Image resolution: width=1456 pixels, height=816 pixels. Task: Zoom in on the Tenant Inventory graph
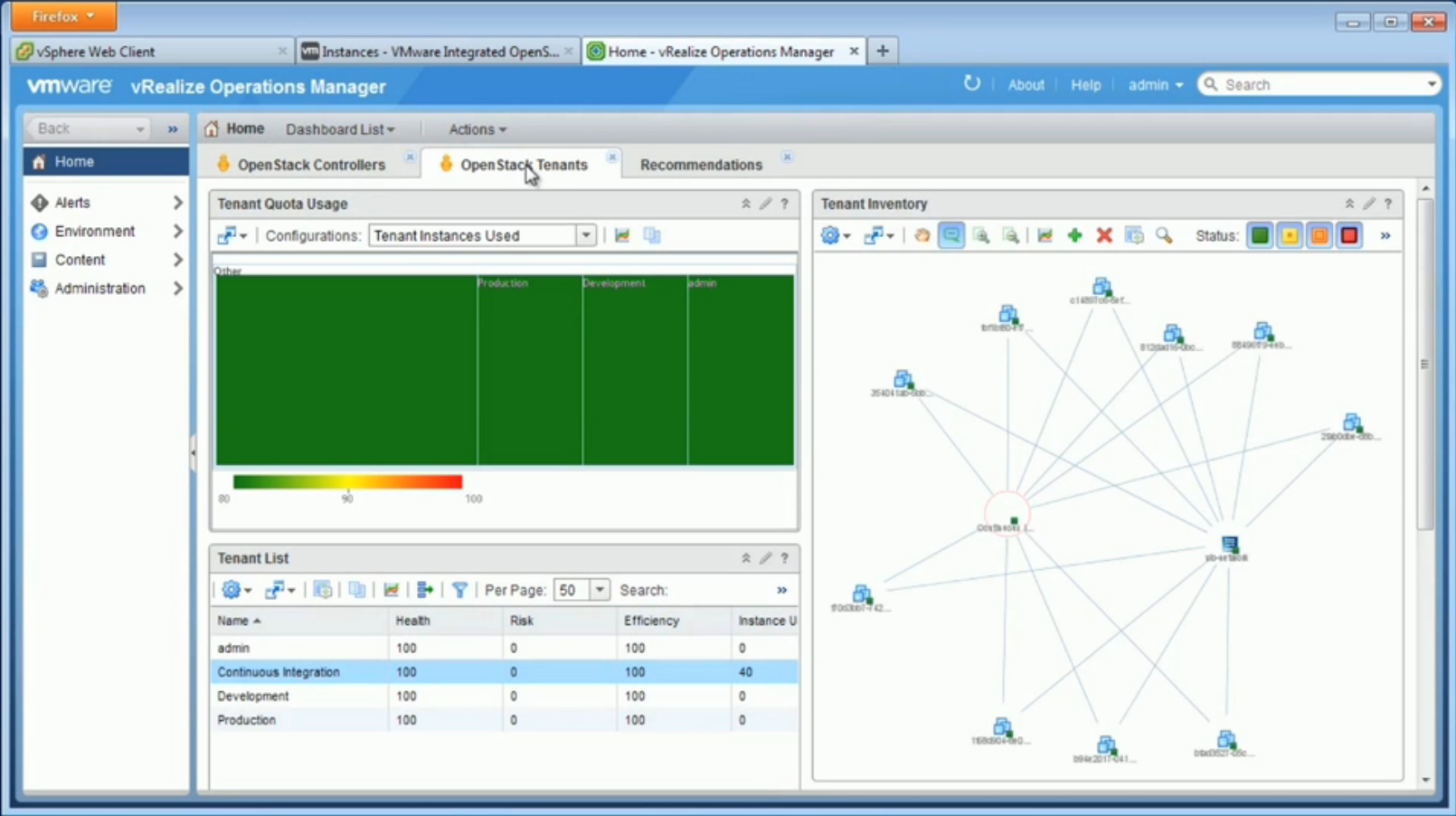pyautogui.click(x=981, y=236)
